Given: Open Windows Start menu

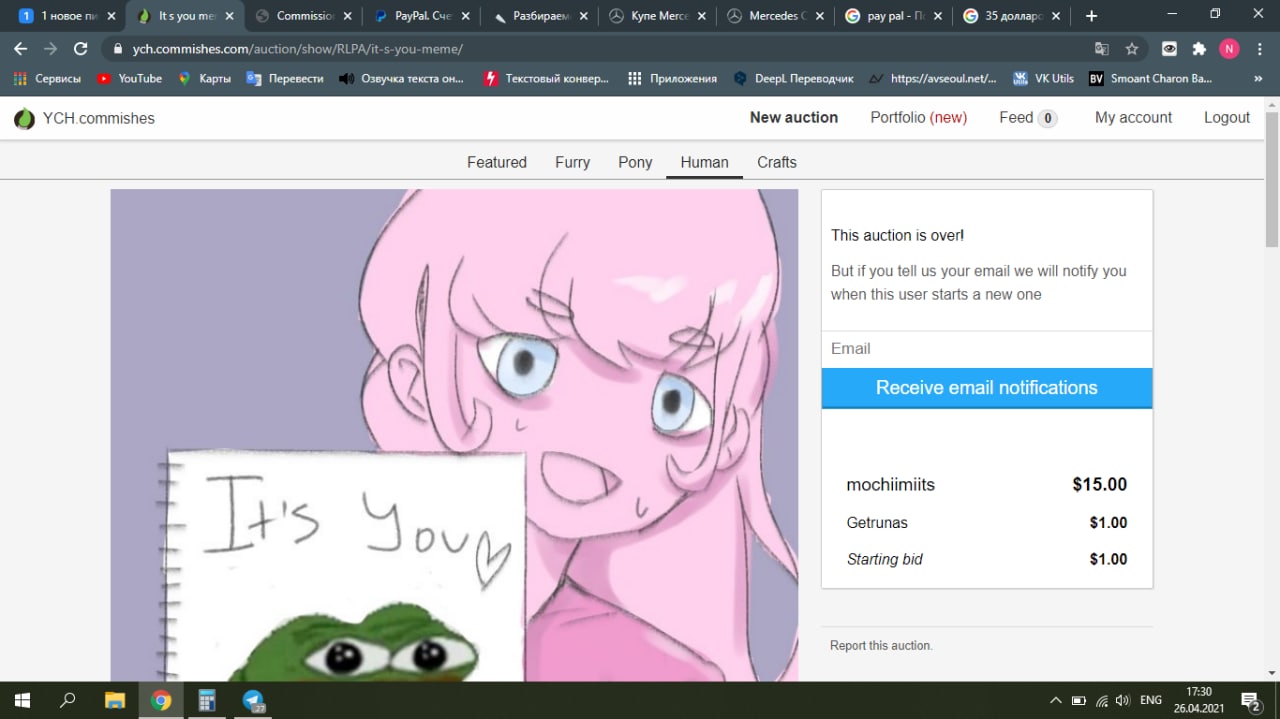Looking at the screenshot, I should [22, 700].
